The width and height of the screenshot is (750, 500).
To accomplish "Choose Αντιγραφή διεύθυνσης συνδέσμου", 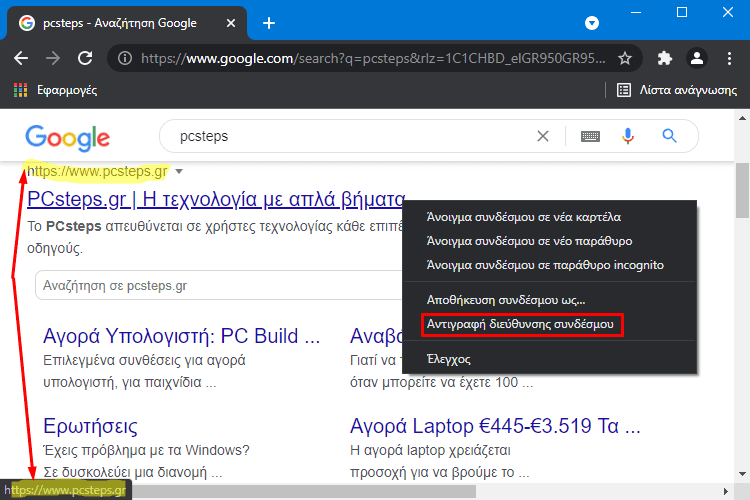I will tap(550, 324).
